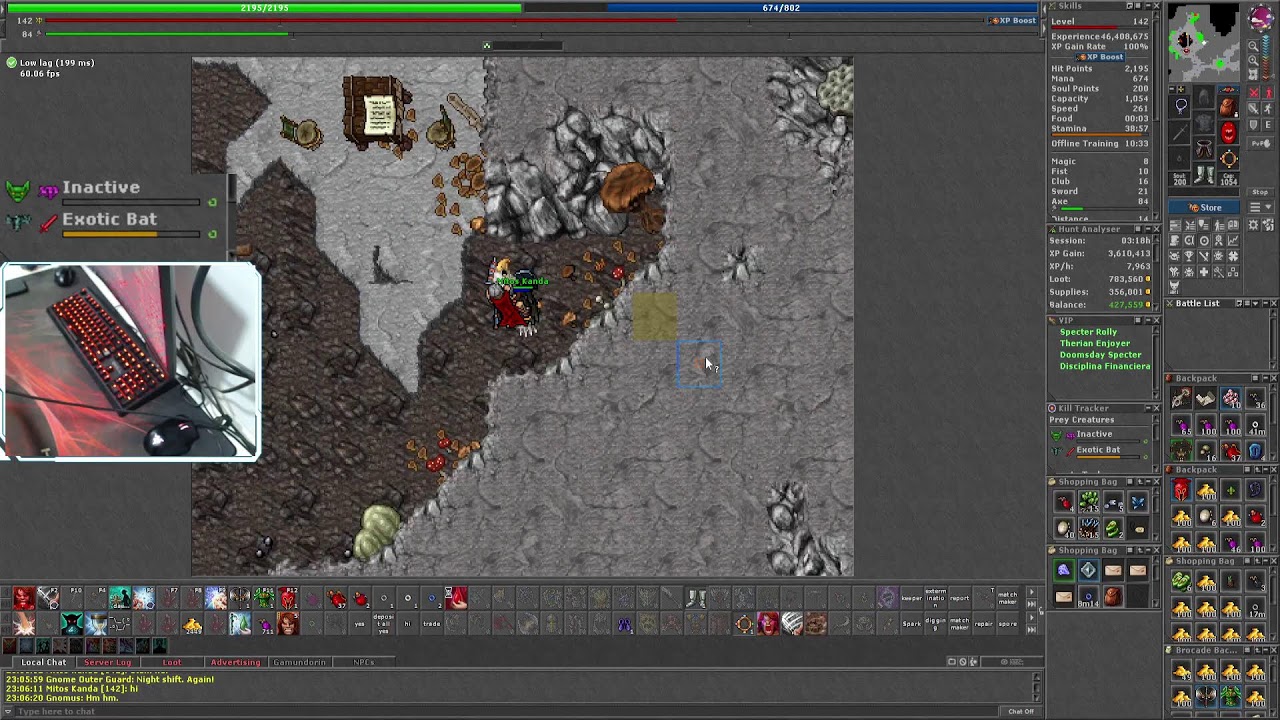Image resolution: width=1280 pixels, height=720 pixels.
Task: Open chat channel dropdown arrow by input
Action: [x=9, y=711]
